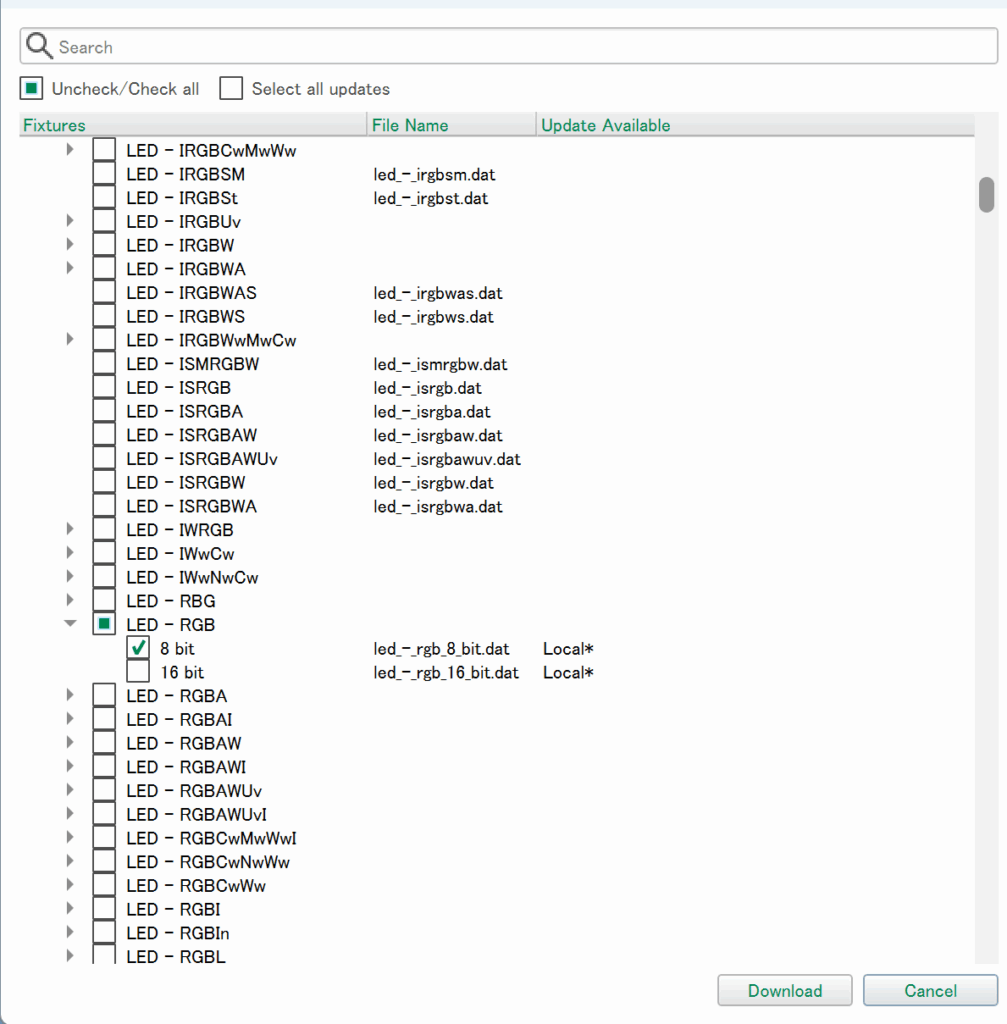Sort by File Name column header
The image size is (1007, 1024).
[451, 125]
